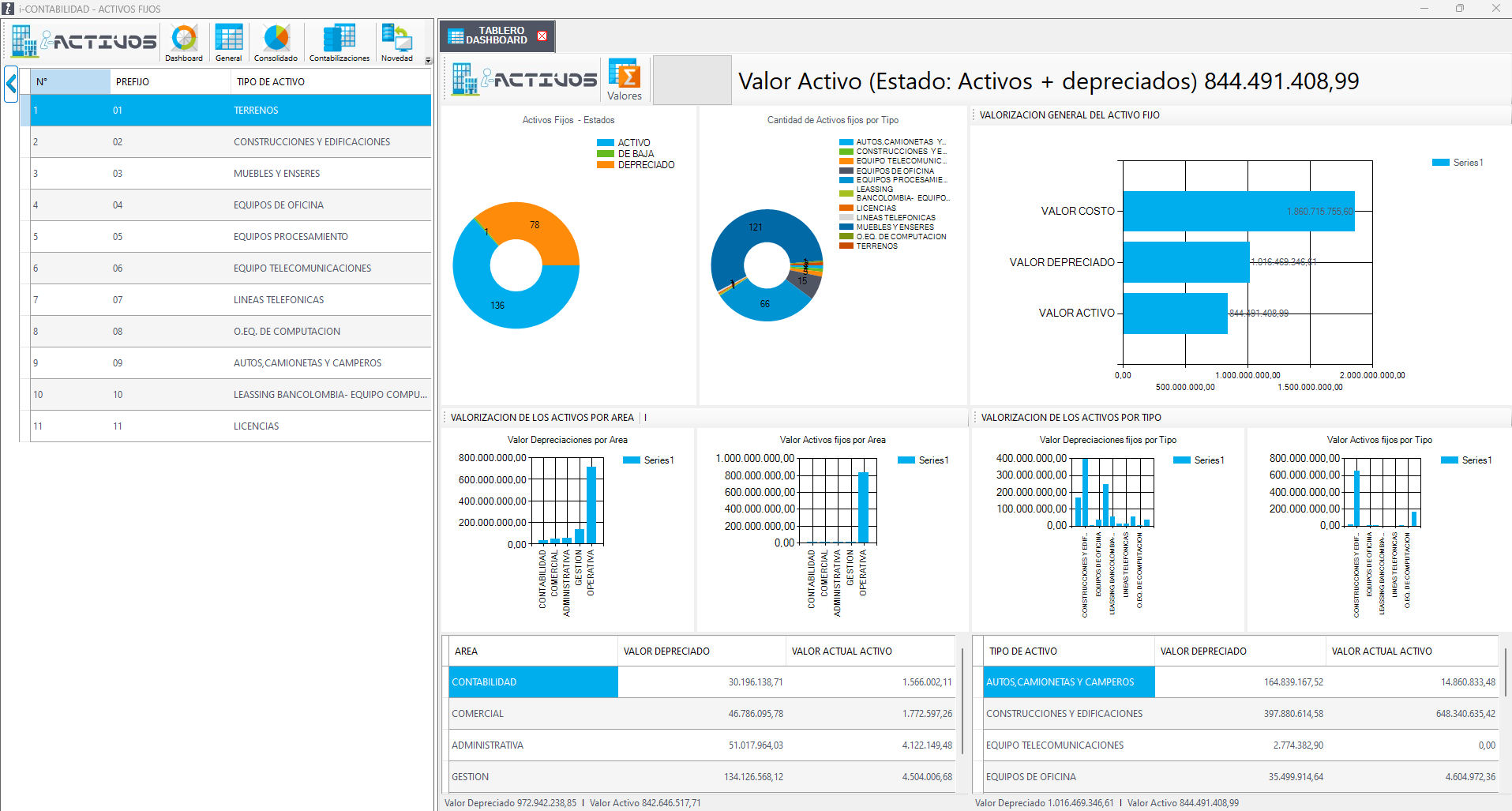The width and height of the screenshot is (1512, 811).
Task: Collapse left panel with chevron arrow
Action: tap(11, 84)
